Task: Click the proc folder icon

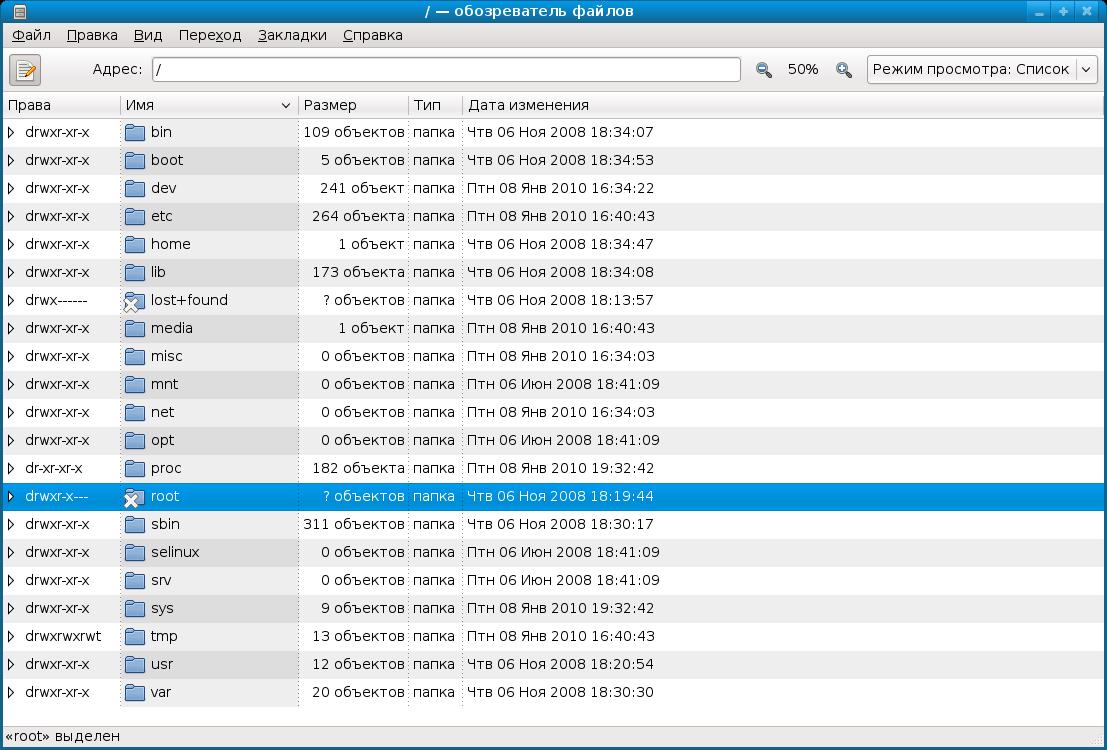Action: [x=135, y=469]
